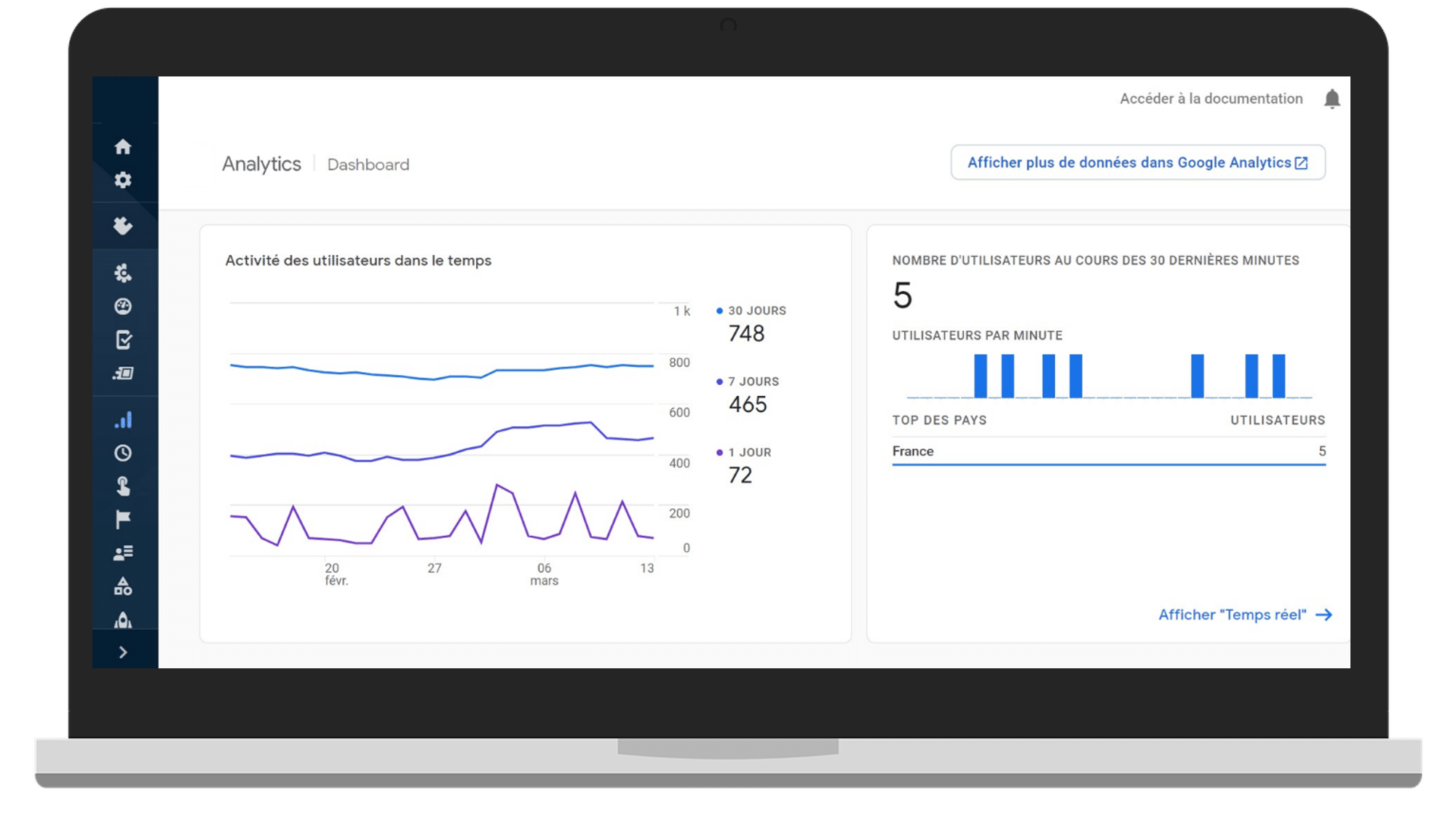
Task: Click the France country row
Action: (x=1108, y=451)
